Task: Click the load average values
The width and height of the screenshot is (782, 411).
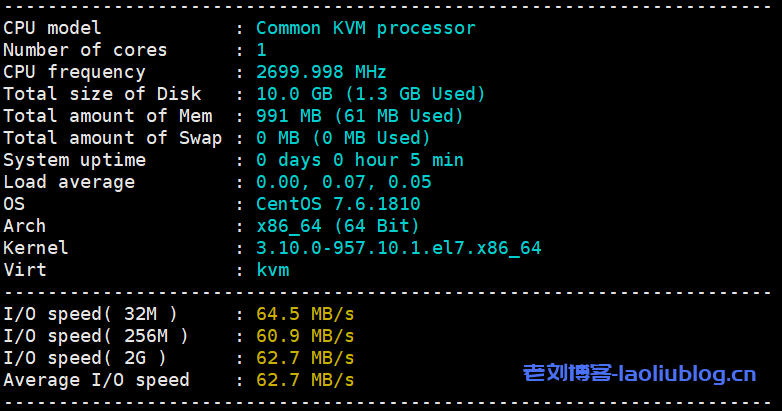Action: point(343,182)
